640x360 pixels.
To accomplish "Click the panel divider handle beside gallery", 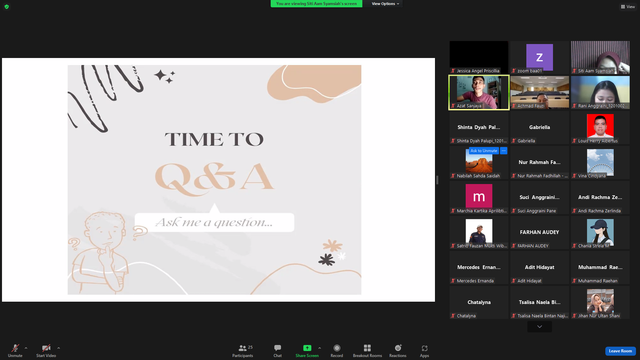I will pos(437,180).
